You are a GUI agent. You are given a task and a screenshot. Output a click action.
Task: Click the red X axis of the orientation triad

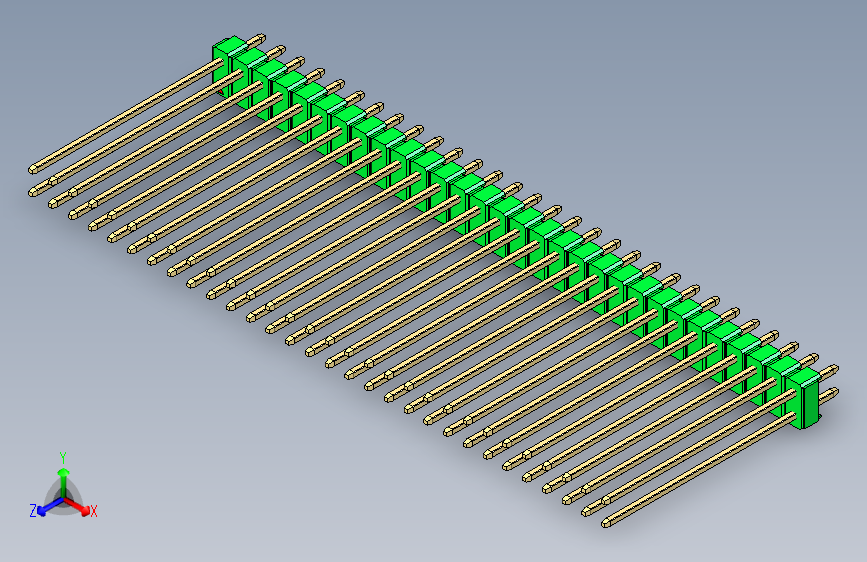point(77,506)
